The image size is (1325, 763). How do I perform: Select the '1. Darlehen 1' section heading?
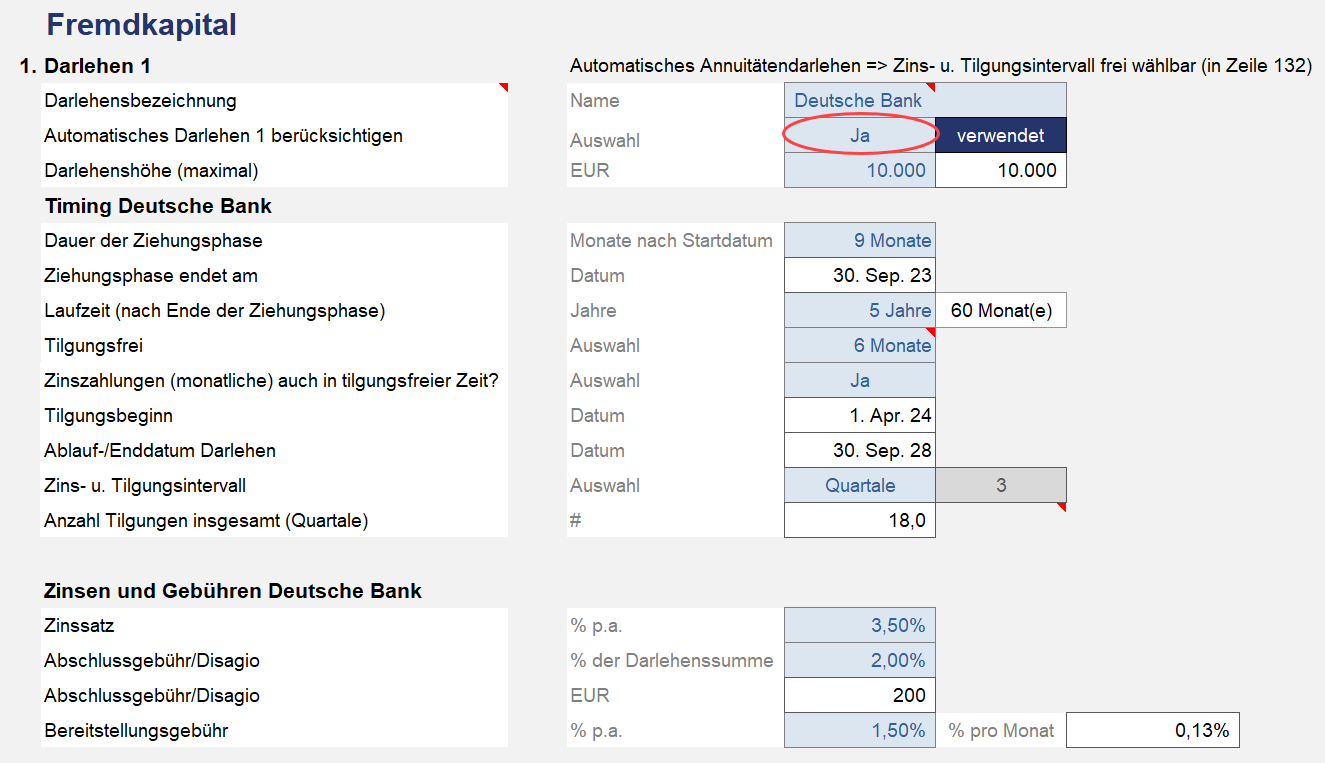pyautogui.click(x=85, y=66)
